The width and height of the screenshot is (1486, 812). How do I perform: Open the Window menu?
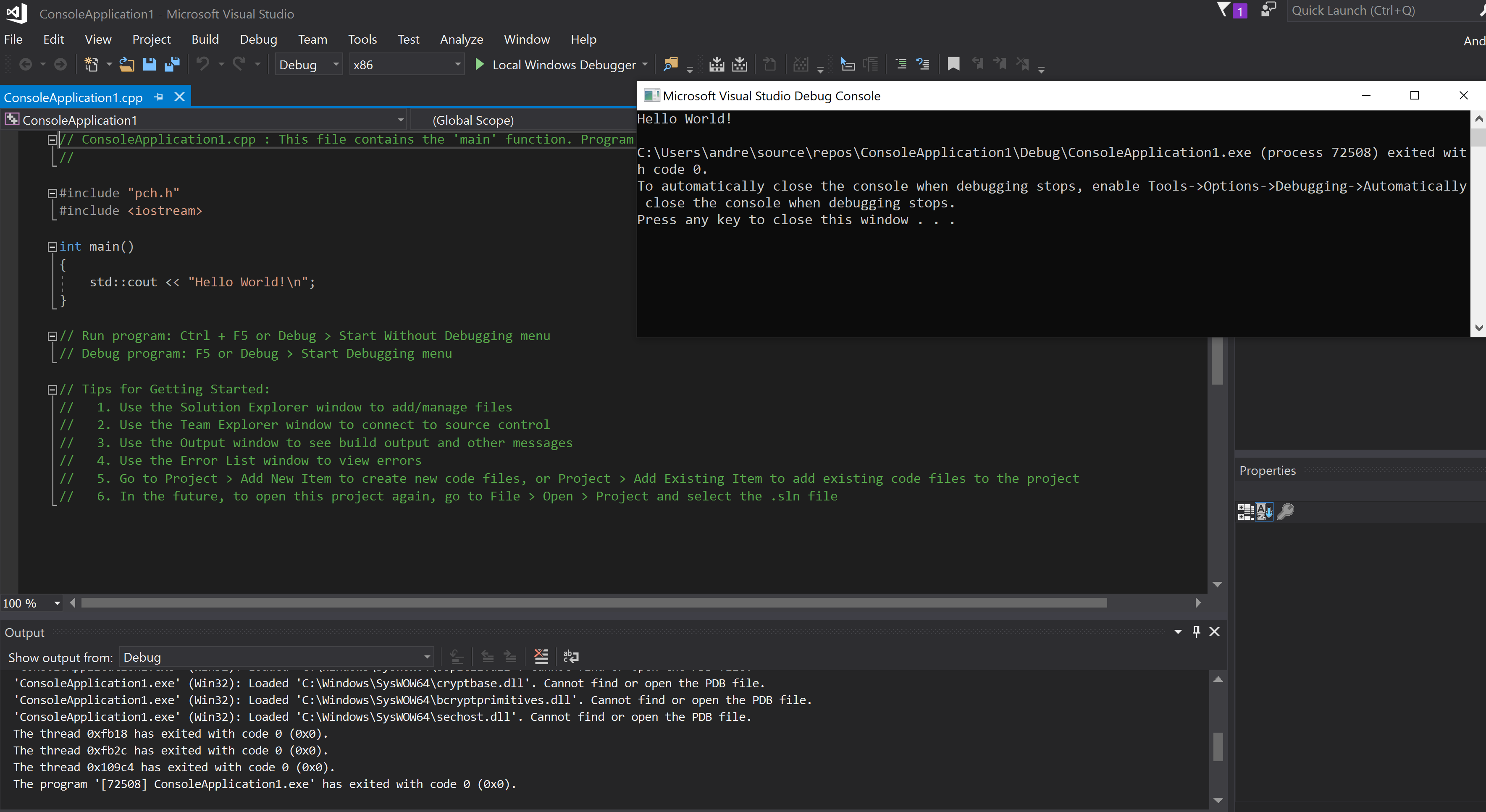(527, 39)
